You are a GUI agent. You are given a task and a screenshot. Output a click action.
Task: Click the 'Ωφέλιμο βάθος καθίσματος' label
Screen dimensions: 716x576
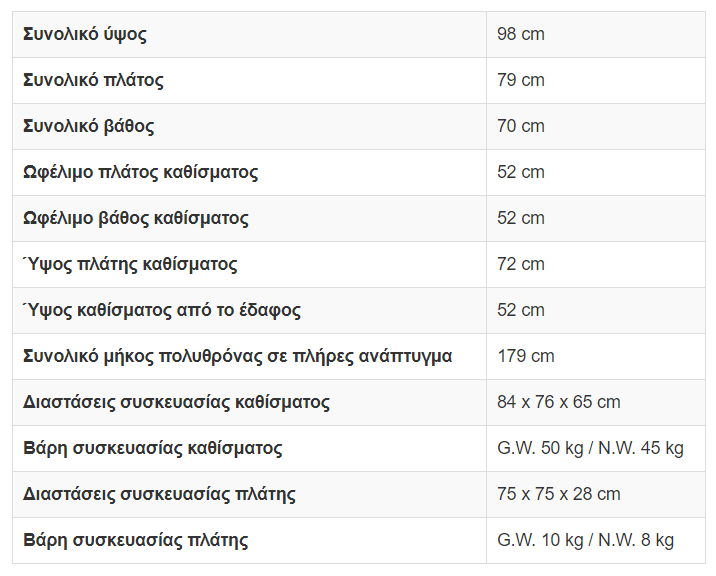136,218
